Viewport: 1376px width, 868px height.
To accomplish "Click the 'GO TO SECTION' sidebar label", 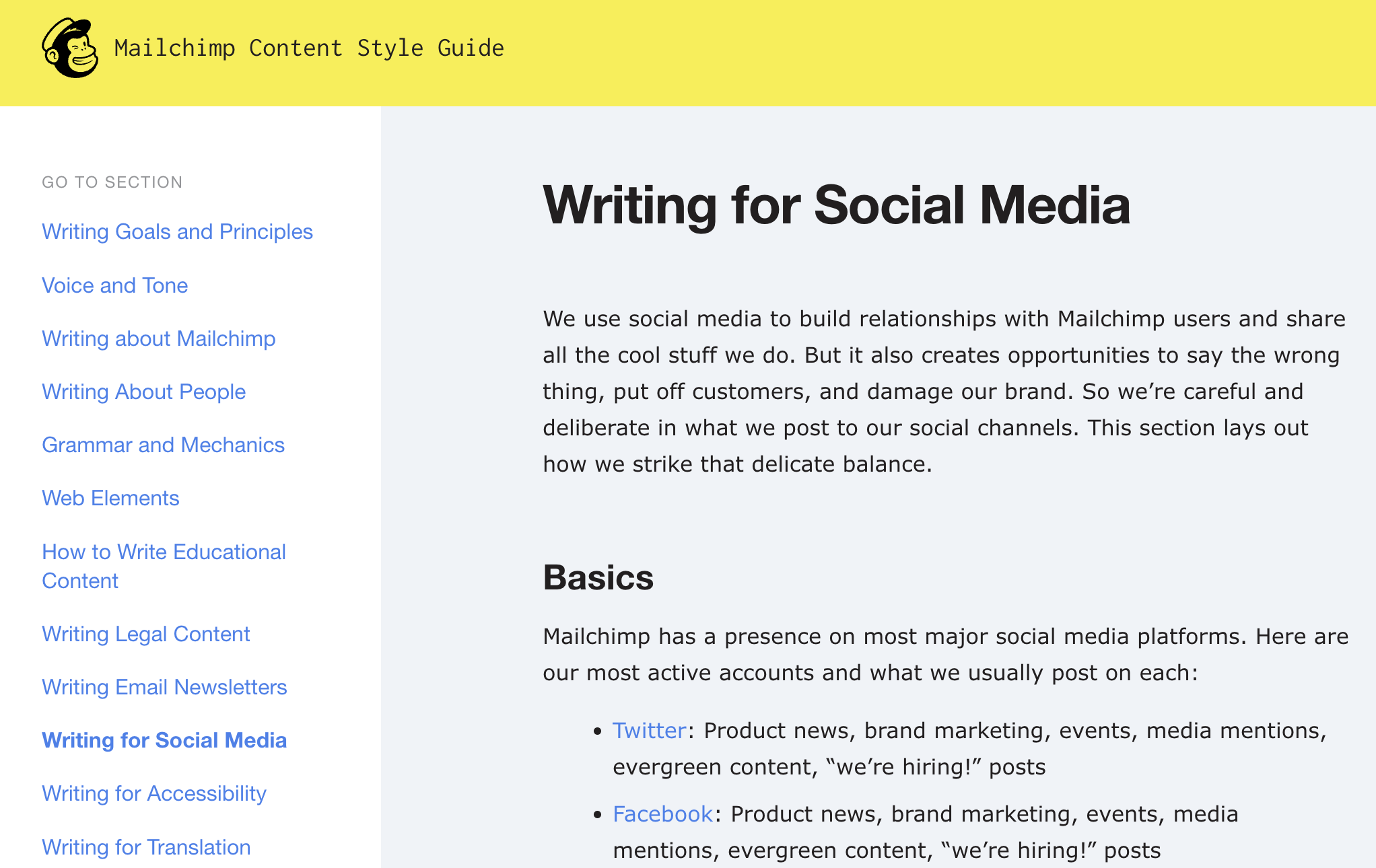I will (112, 182).
